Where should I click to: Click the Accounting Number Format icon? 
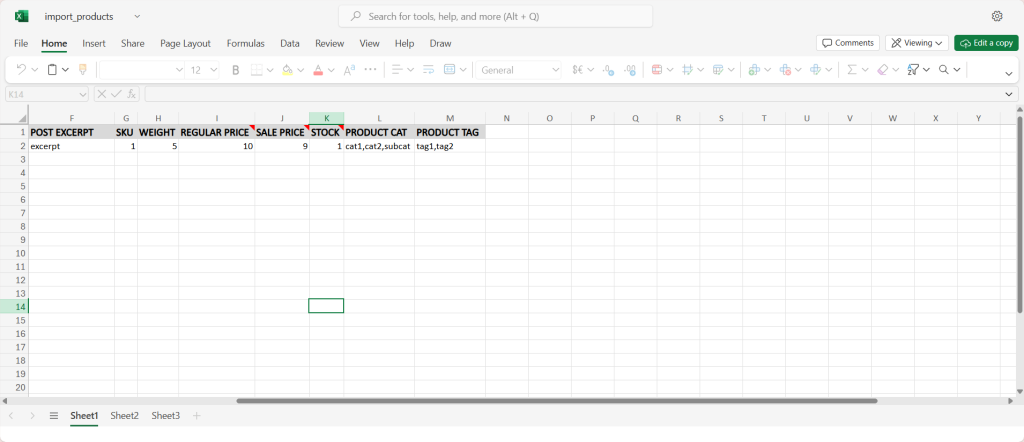coord(577,70)
